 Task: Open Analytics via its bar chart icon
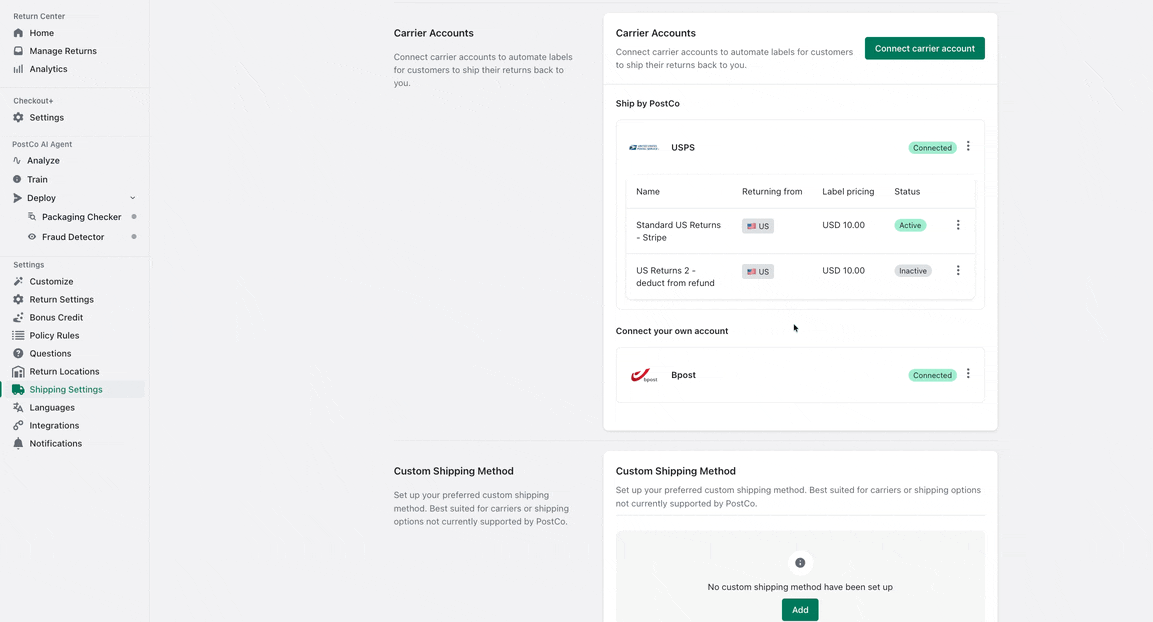18,69
